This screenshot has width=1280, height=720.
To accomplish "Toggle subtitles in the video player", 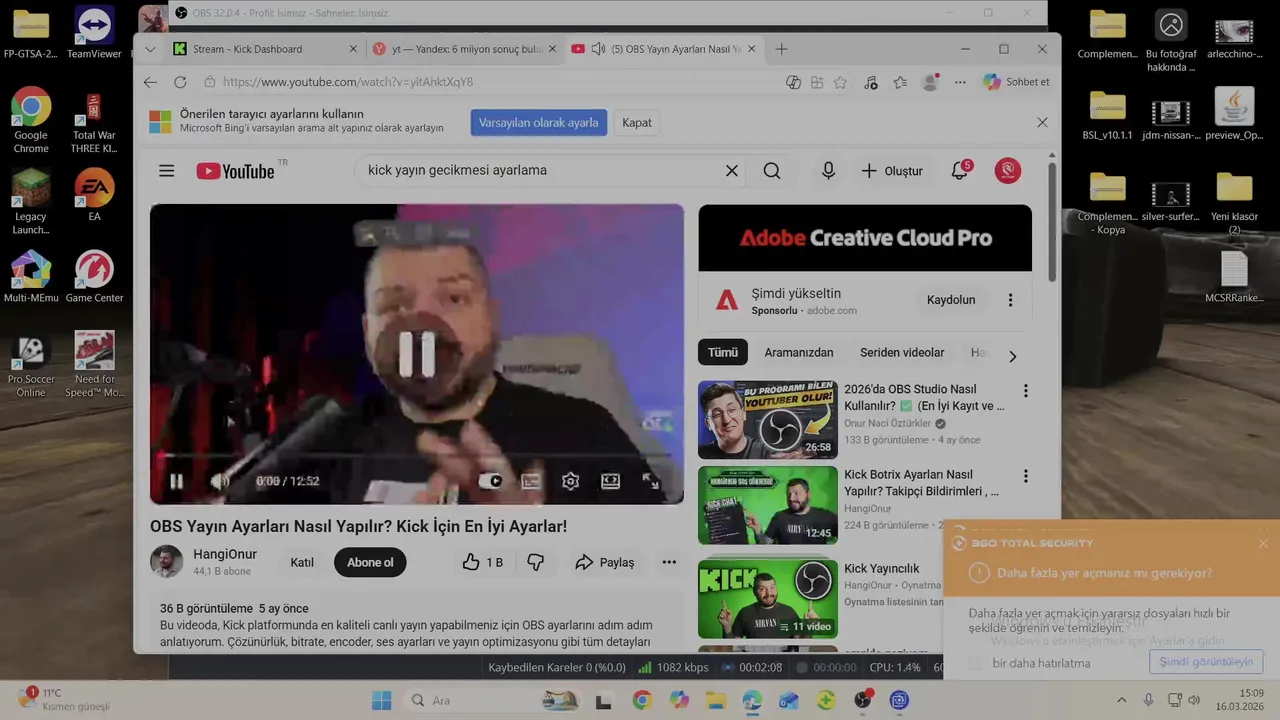I will pos(531,481).
